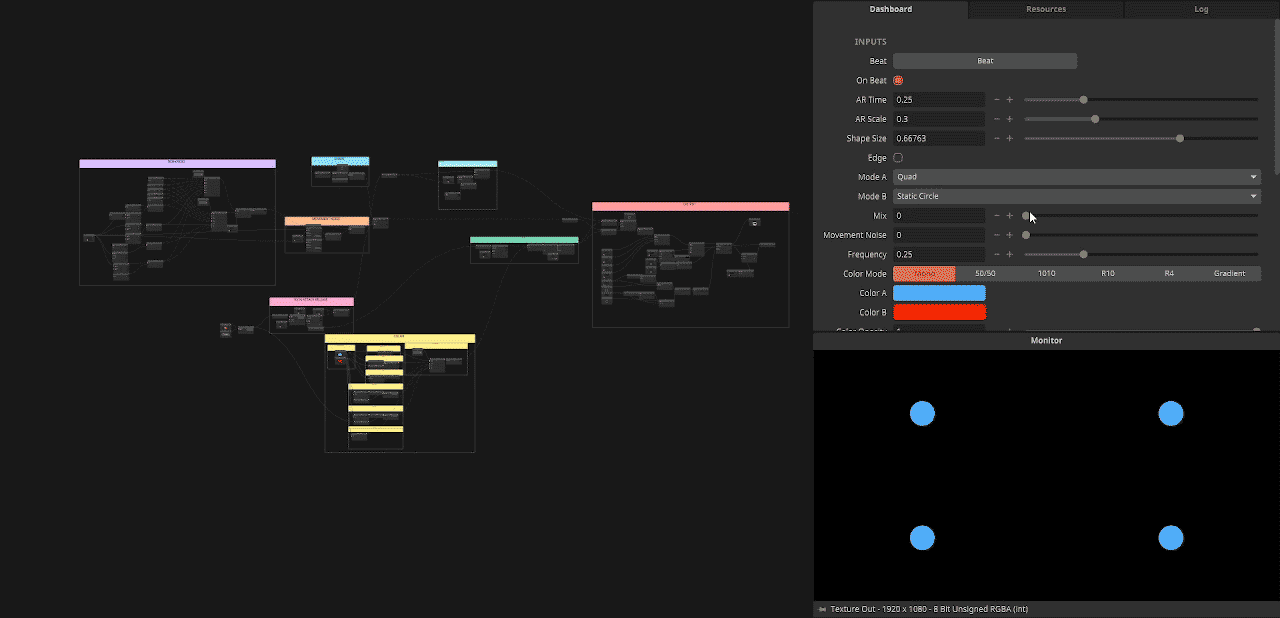Click the plus icon next to Frequency
This screenshot has height=618, width=1280.
point(1009,255)
